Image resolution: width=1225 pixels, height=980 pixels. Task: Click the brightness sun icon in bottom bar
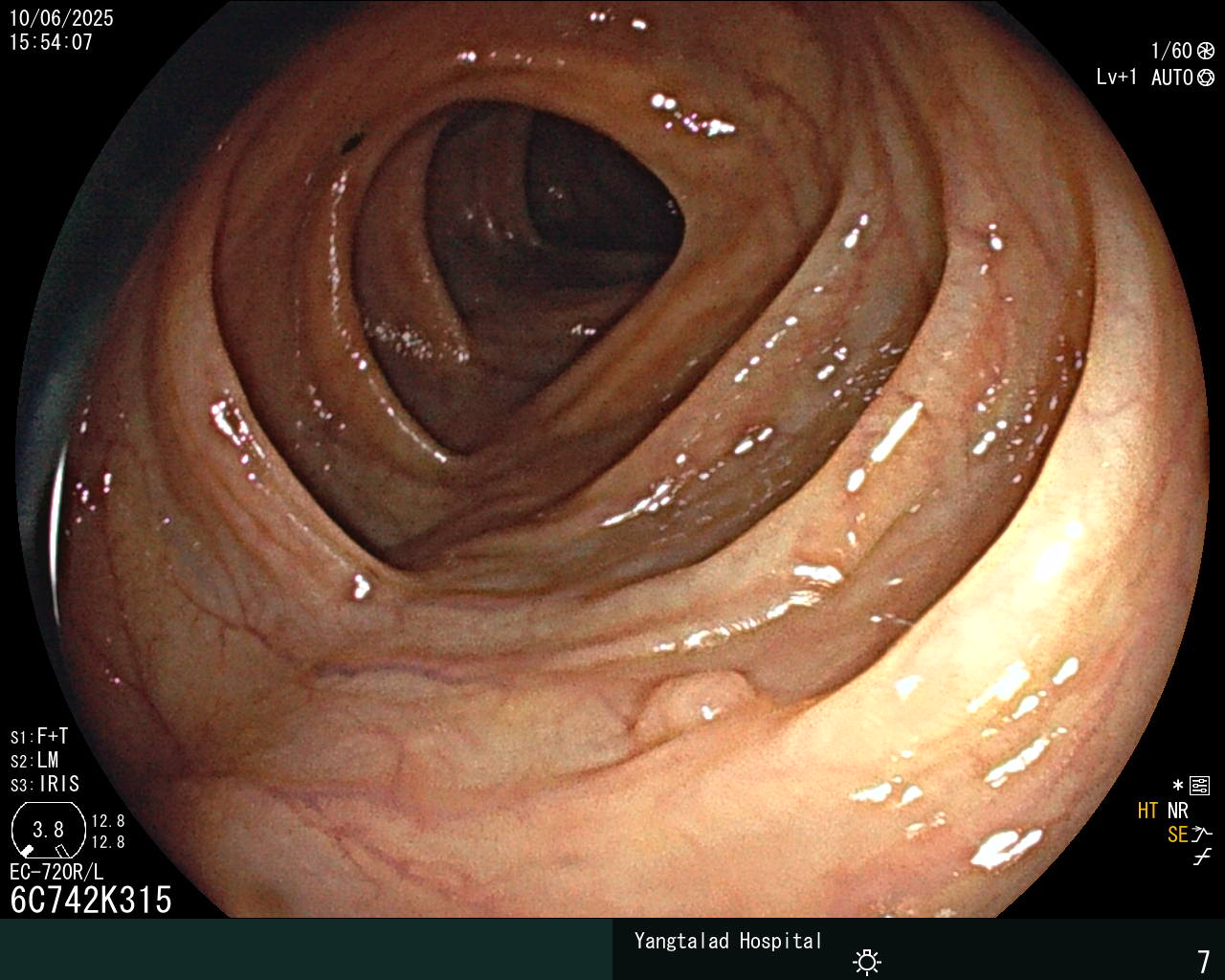(x=867, y=962)
